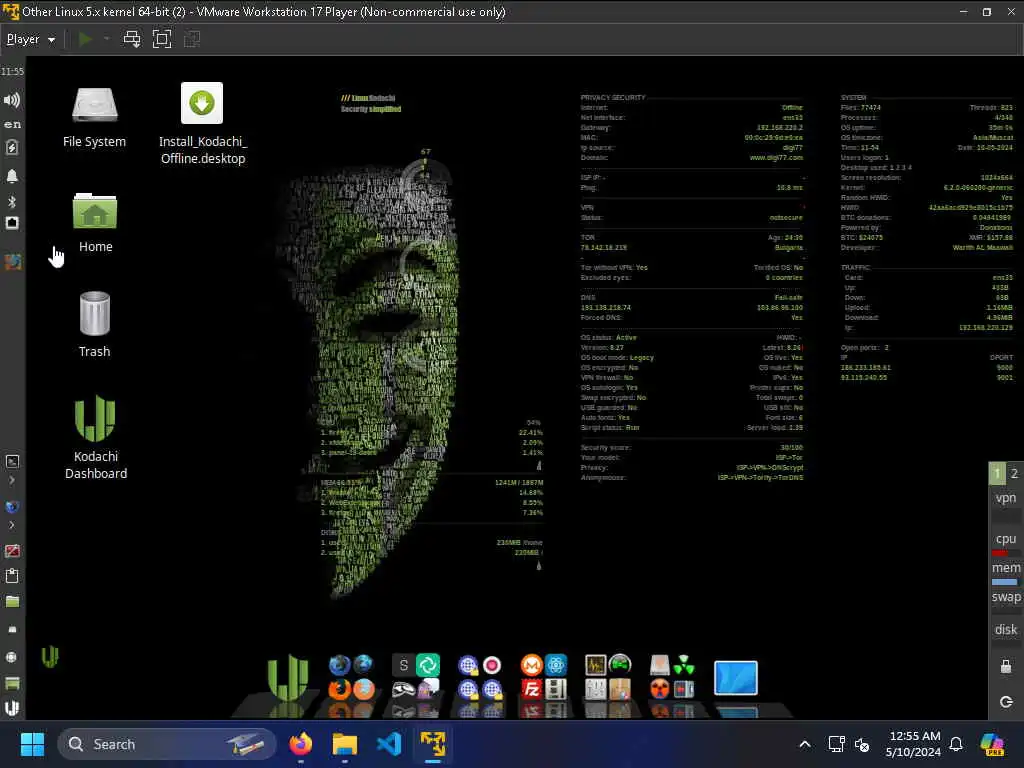Launch Install_Kodachi_Offline.desktop installer icon
1024x768 pixels.
(202, 123)
